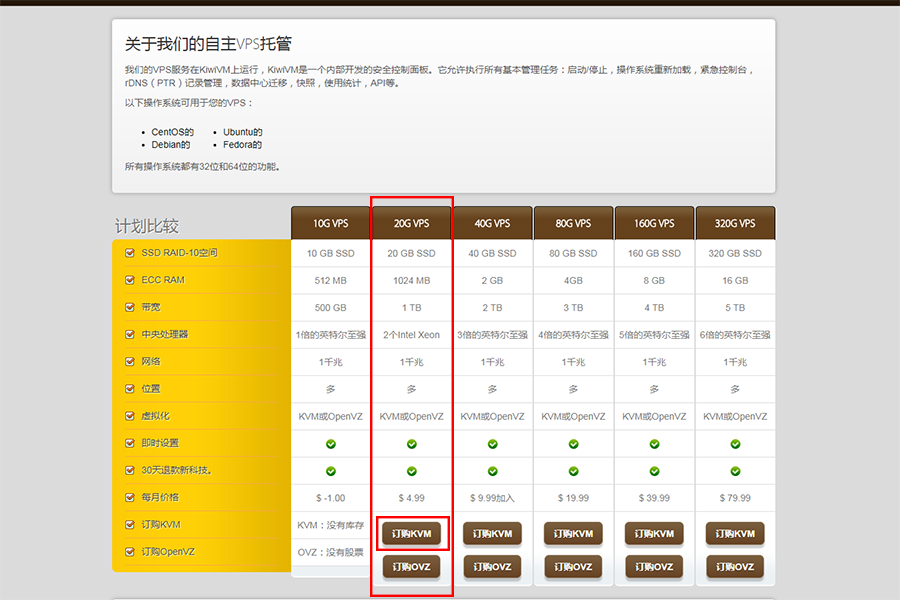Click the 订购OVZ button under 20G VPS
The image size is (900, 600).
click(412, 567)
